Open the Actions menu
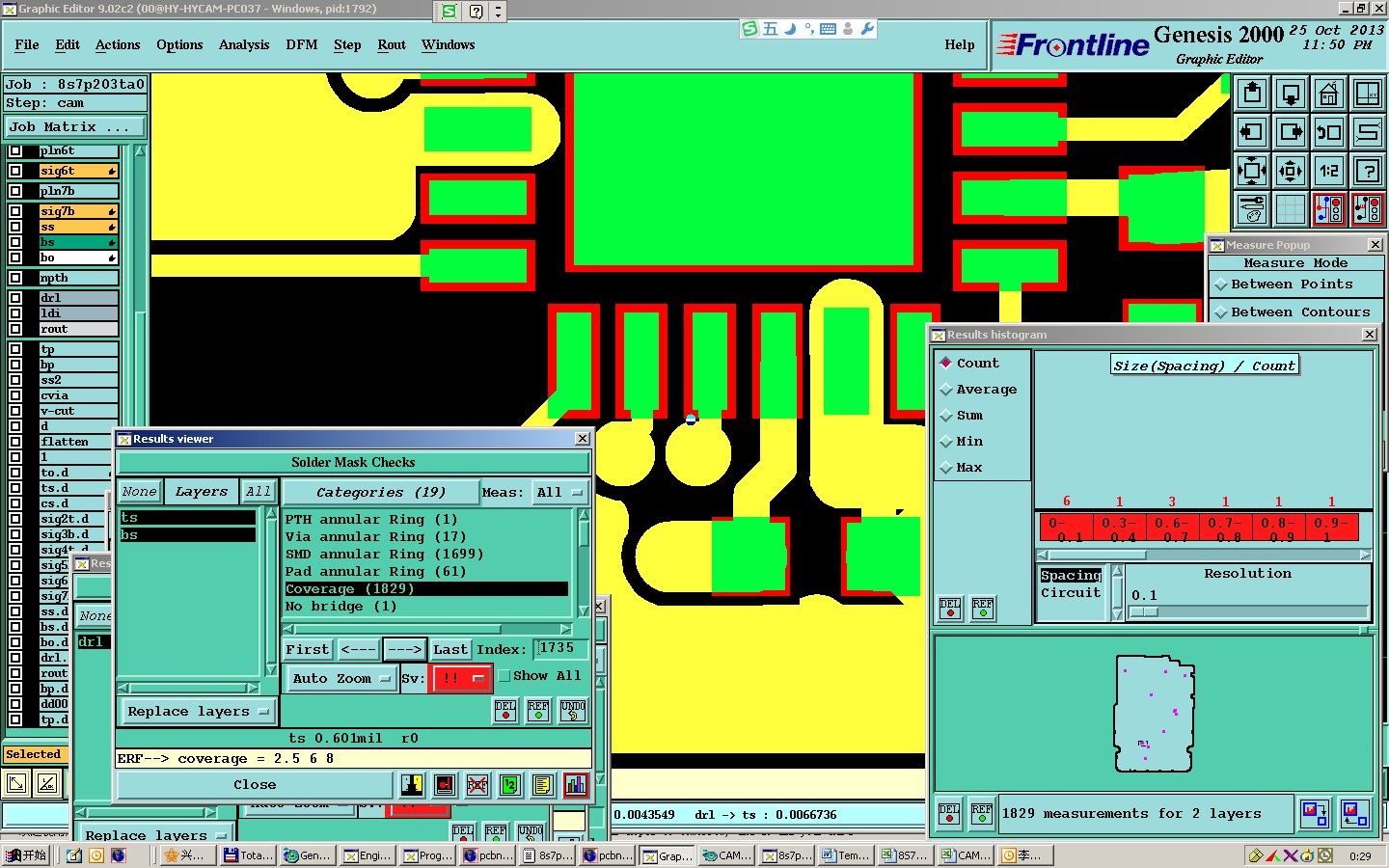This screenshot has height=868, width=1389. click(x=118, y=44)
